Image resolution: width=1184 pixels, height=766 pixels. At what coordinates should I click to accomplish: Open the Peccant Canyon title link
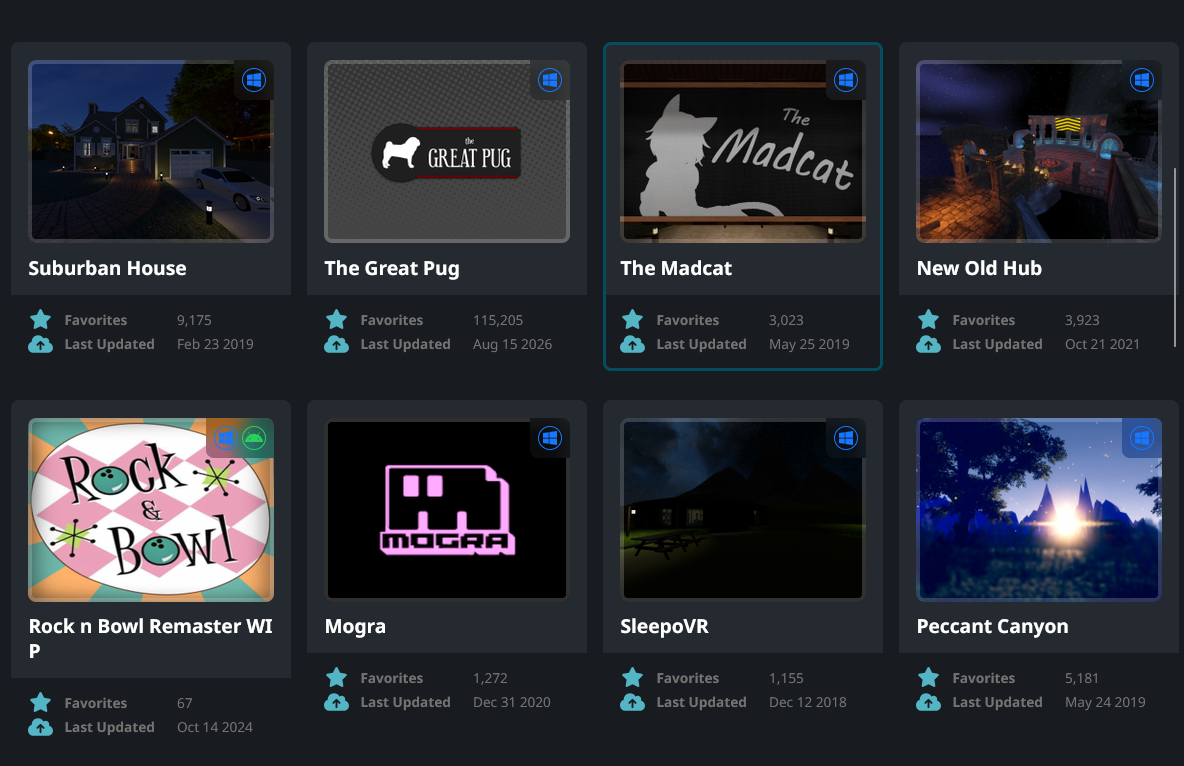992,627
